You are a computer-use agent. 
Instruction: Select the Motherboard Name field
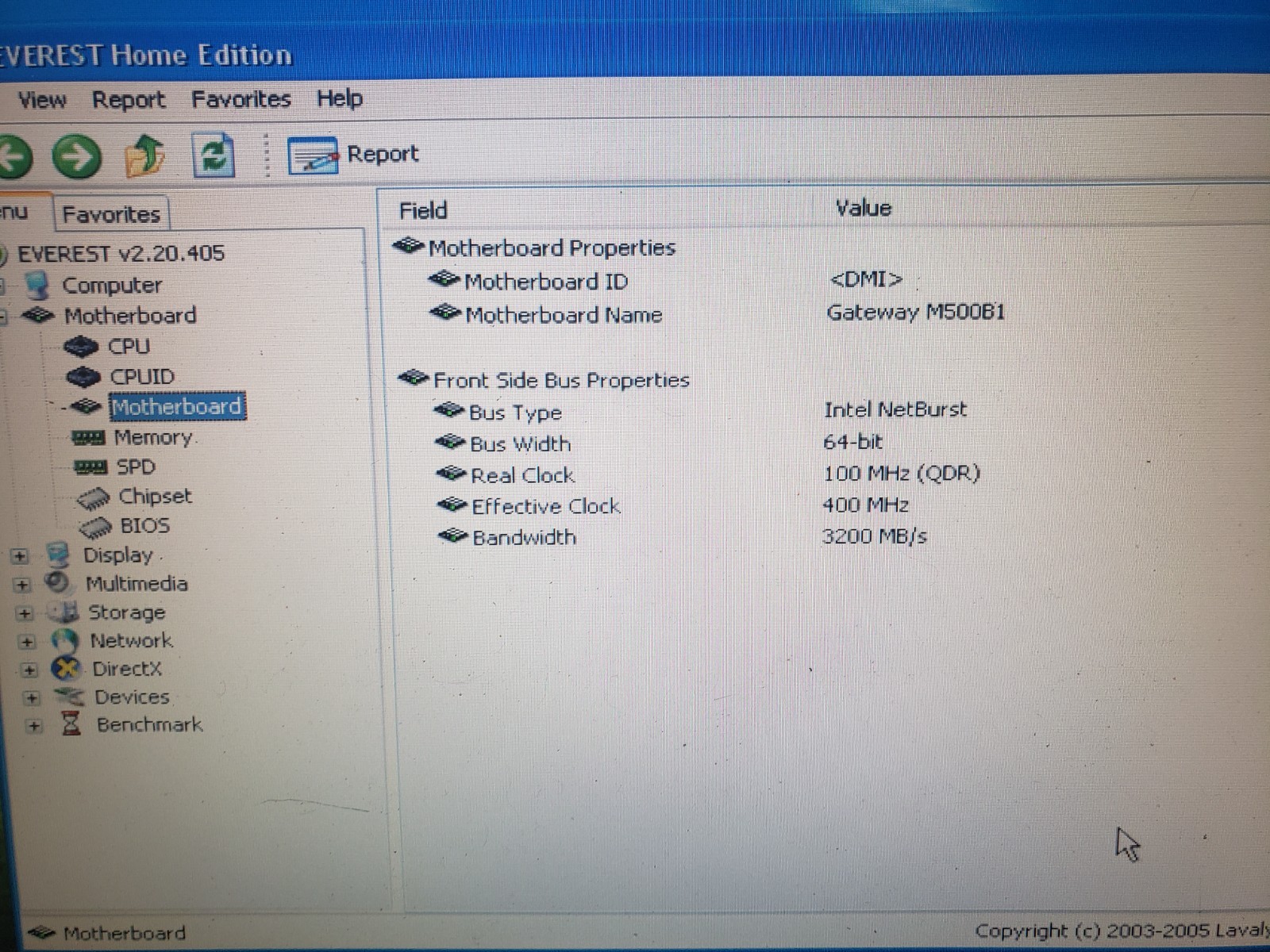pos(564,315)
